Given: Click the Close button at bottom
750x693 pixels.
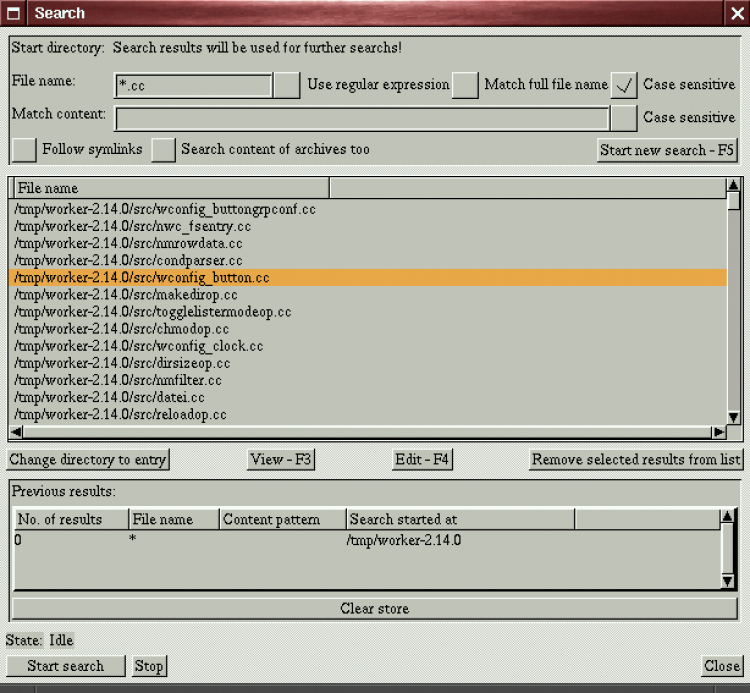Looking at the screenshot, I should 722,666.
